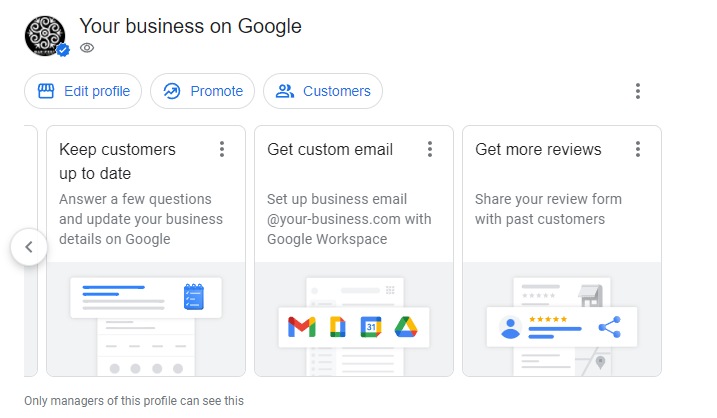Click the Google Drive icon
The width and height of the screenshot is (717, 418).
pyautogui.click(x=406, y=327)
